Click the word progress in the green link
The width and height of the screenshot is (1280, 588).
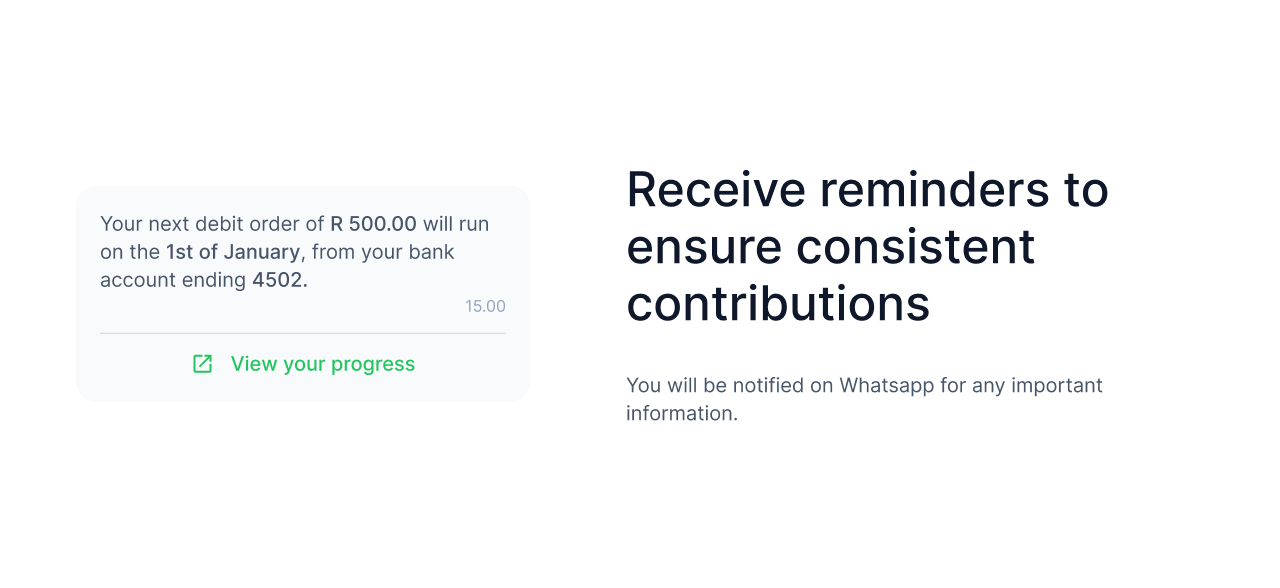tap(372, 364)
